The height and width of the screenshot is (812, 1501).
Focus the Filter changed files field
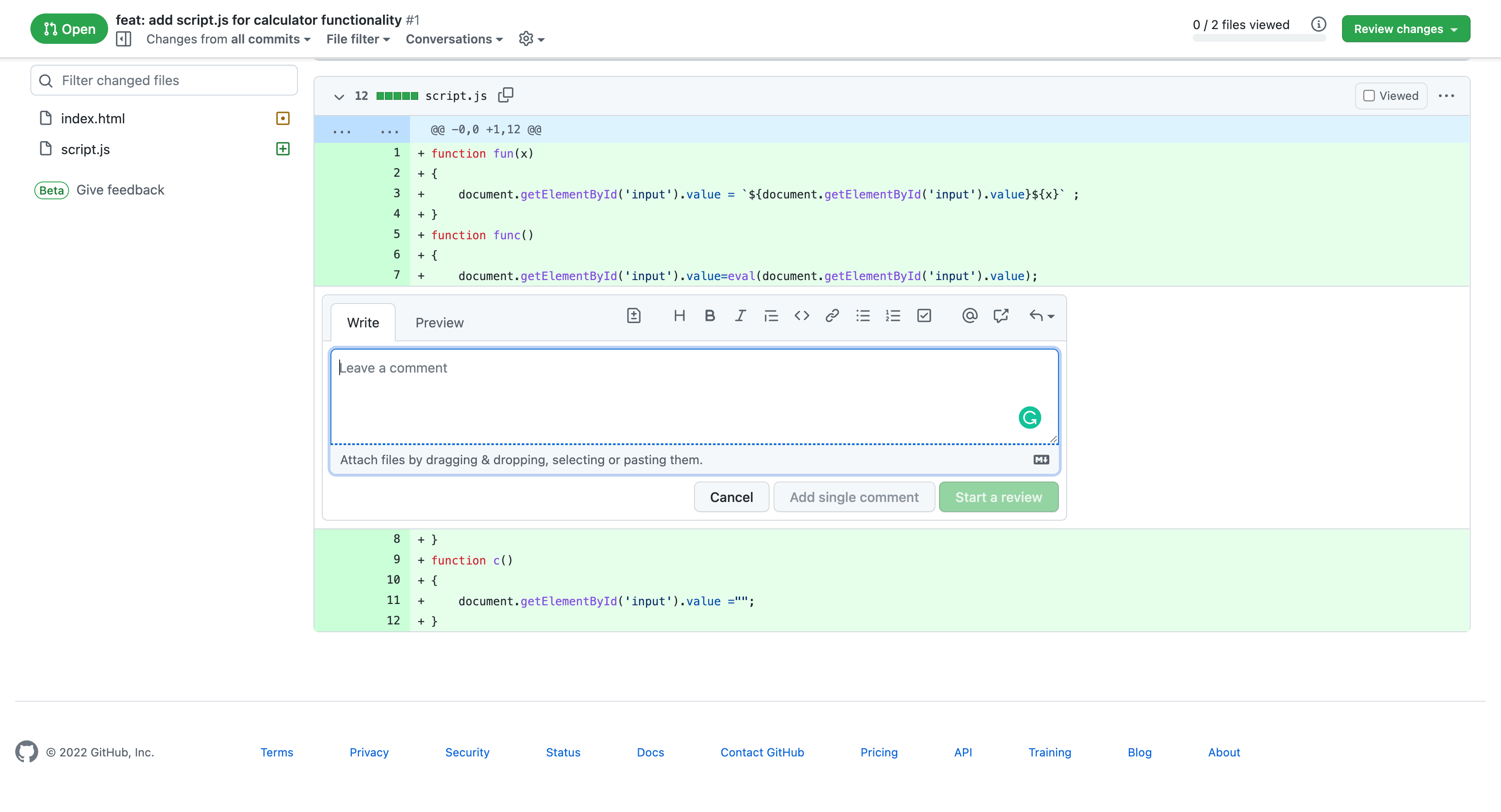(x=164, y=80)
